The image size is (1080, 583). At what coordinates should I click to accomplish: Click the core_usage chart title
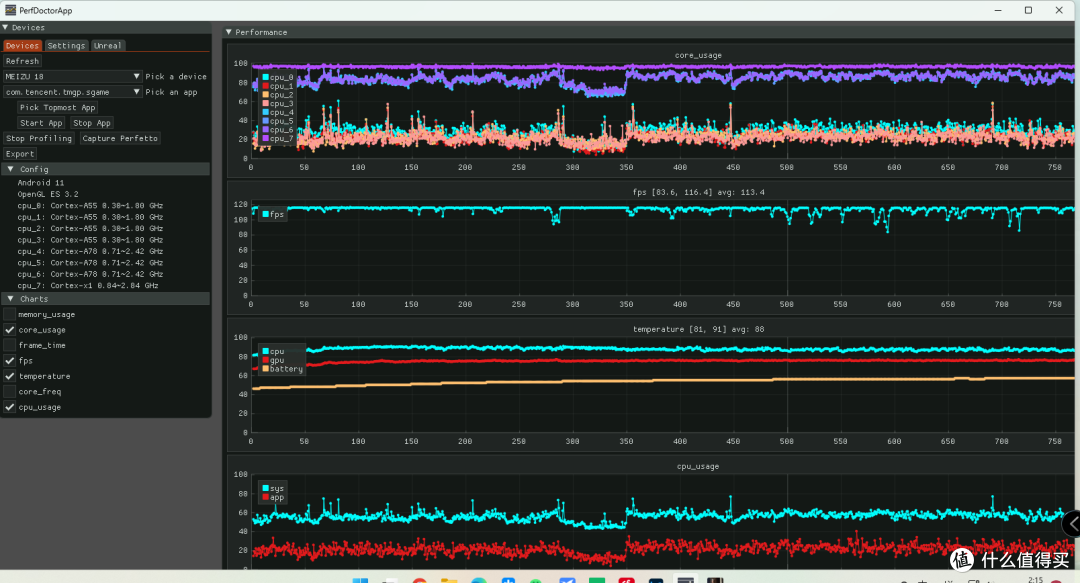[698, 55]
